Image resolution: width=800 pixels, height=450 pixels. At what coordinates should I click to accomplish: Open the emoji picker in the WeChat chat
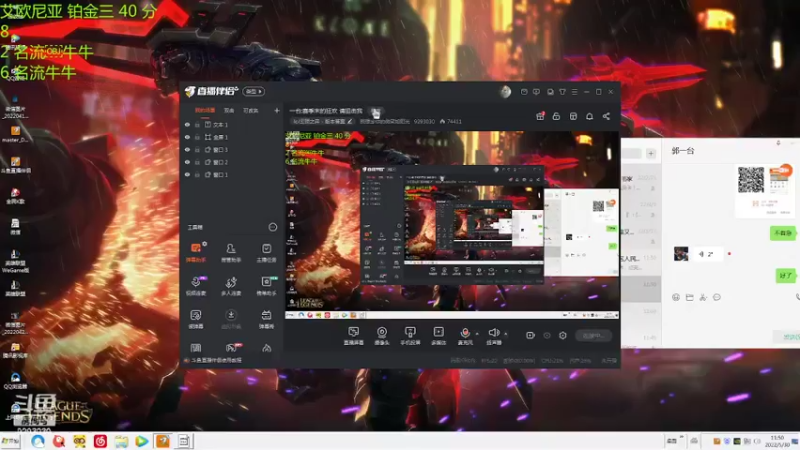tap(676, 297)
